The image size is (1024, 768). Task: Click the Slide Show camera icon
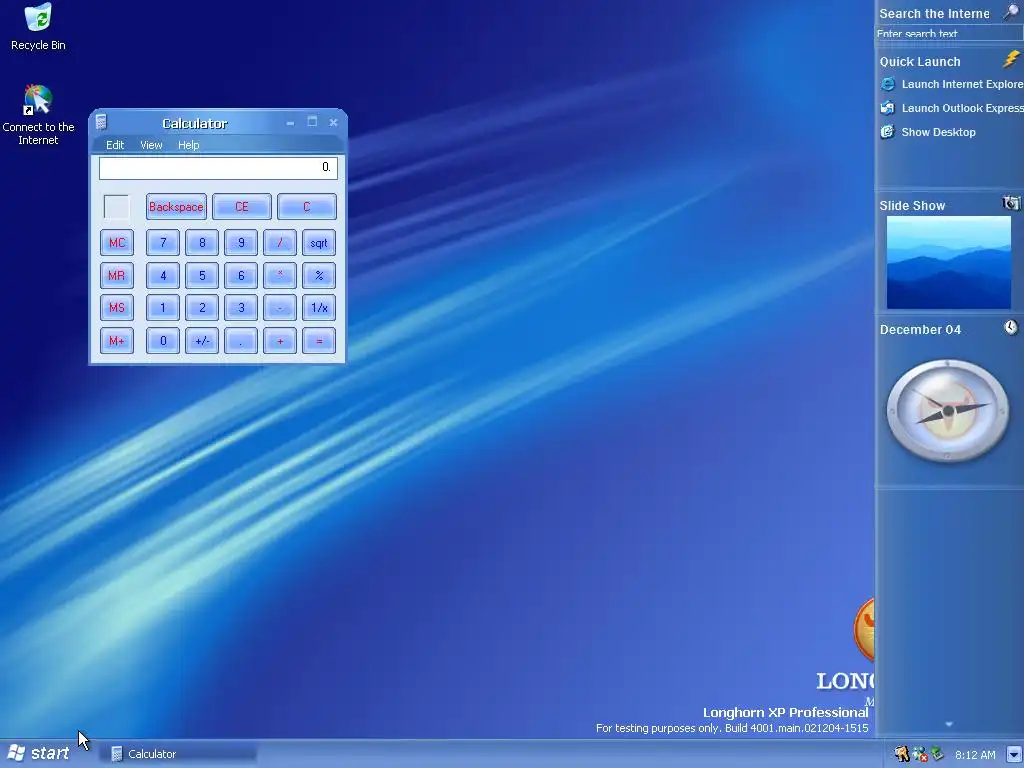pyautogui.click(x=1011, y=203)
